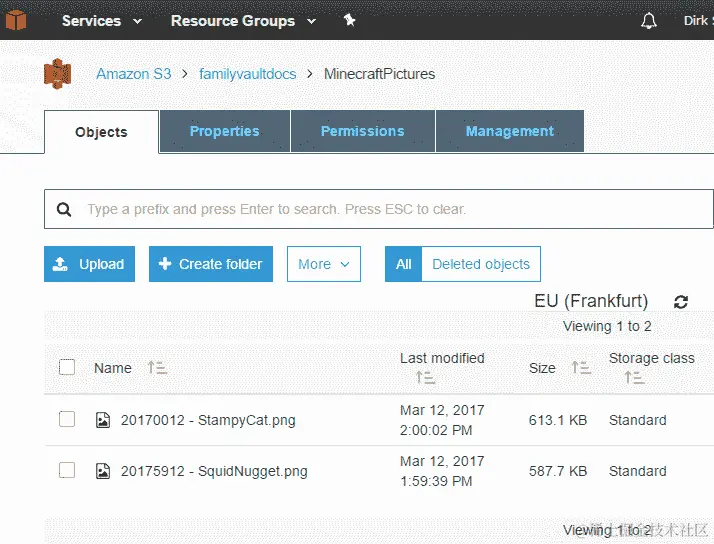Click the Create folder button
The height and width of the screenshot is (544, 714).
(x=211, y=264)
